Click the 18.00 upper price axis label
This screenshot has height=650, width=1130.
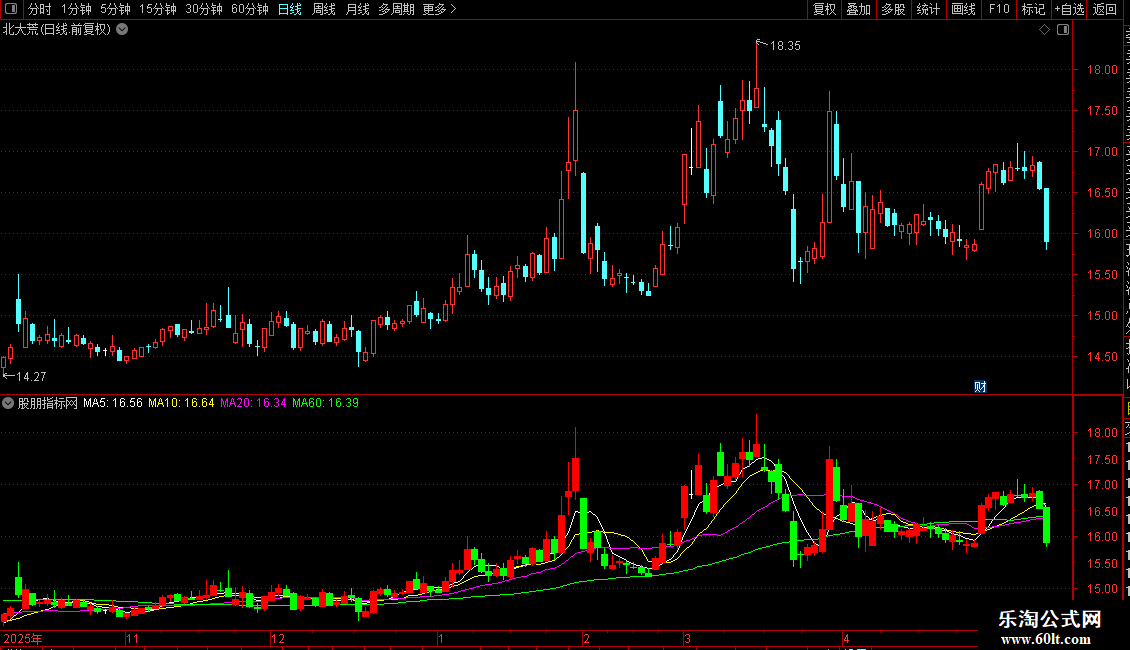click(1102, 70)
